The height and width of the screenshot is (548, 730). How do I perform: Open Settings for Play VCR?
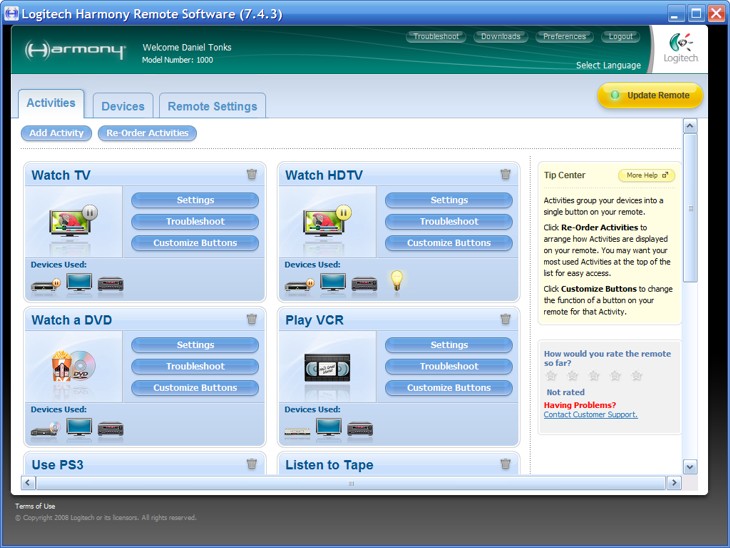coord(449,345)
